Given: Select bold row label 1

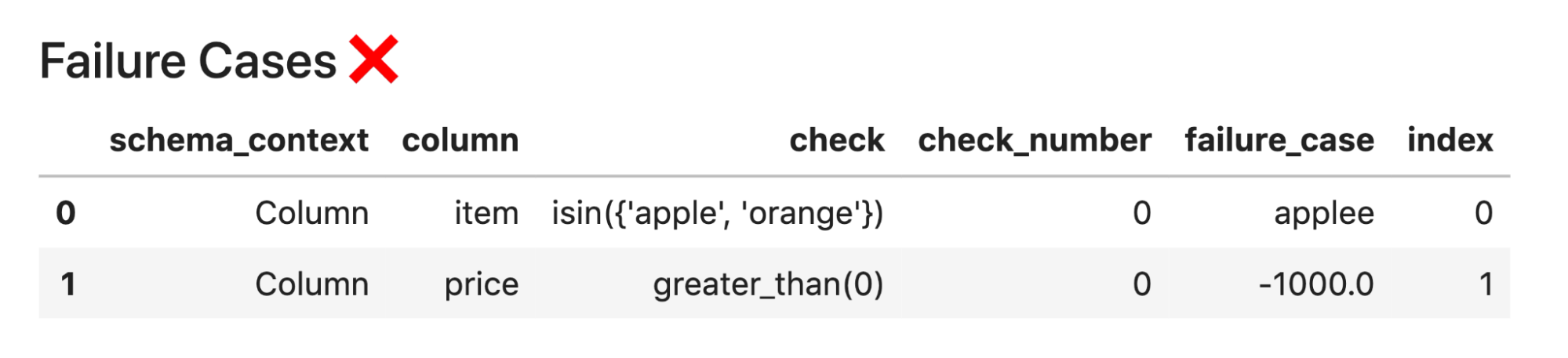Looking at the screenshot, I should coord(68,284).
